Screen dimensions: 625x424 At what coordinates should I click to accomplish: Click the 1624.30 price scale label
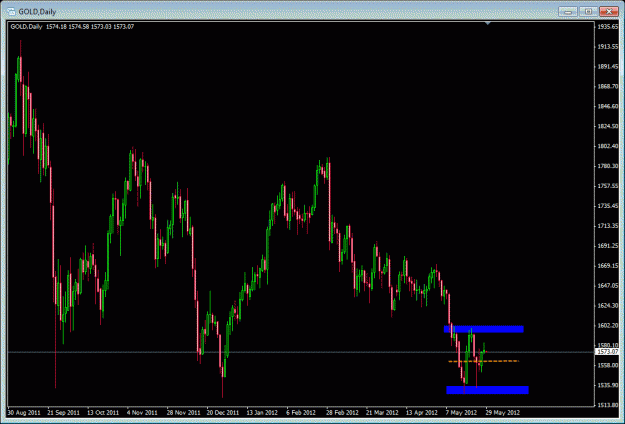608,306
